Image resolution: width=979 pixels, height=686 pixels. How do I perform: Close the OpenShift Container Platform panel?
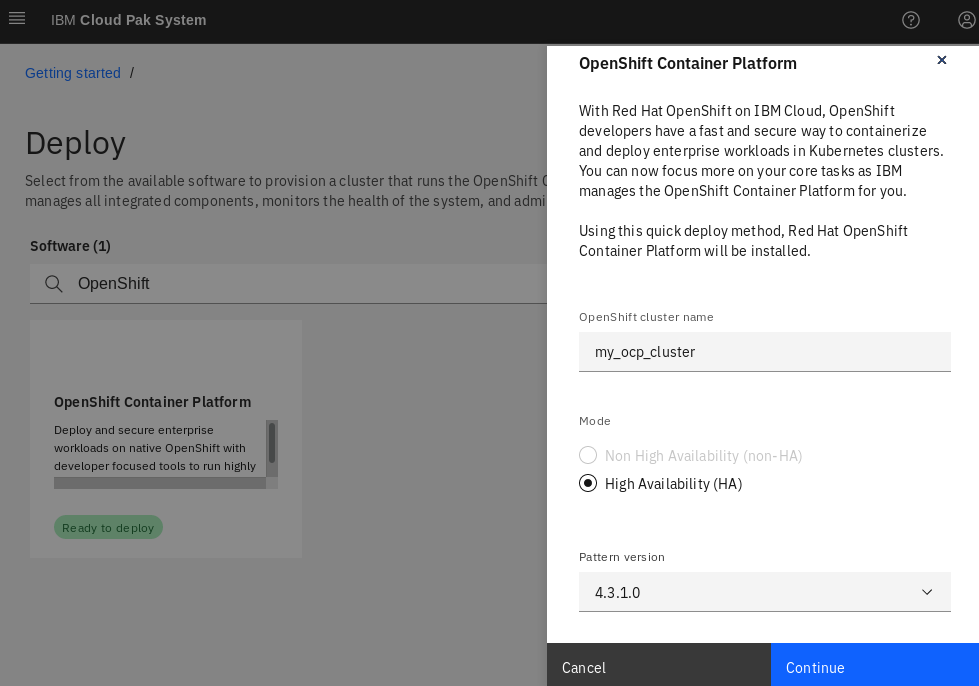click(942, 60)
